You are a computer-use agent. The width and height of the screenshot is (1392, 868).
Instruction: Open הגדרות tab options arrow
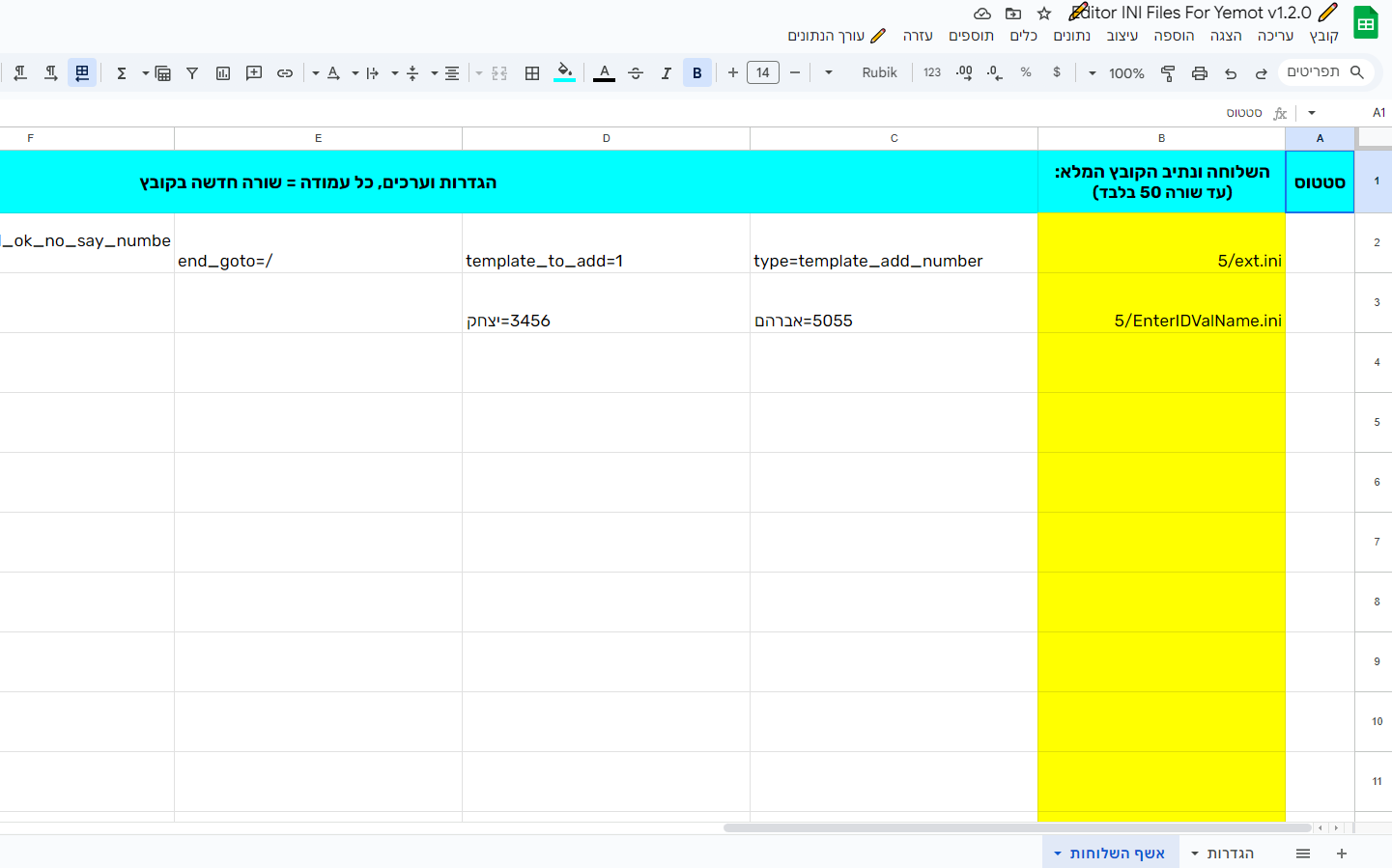1195,854
